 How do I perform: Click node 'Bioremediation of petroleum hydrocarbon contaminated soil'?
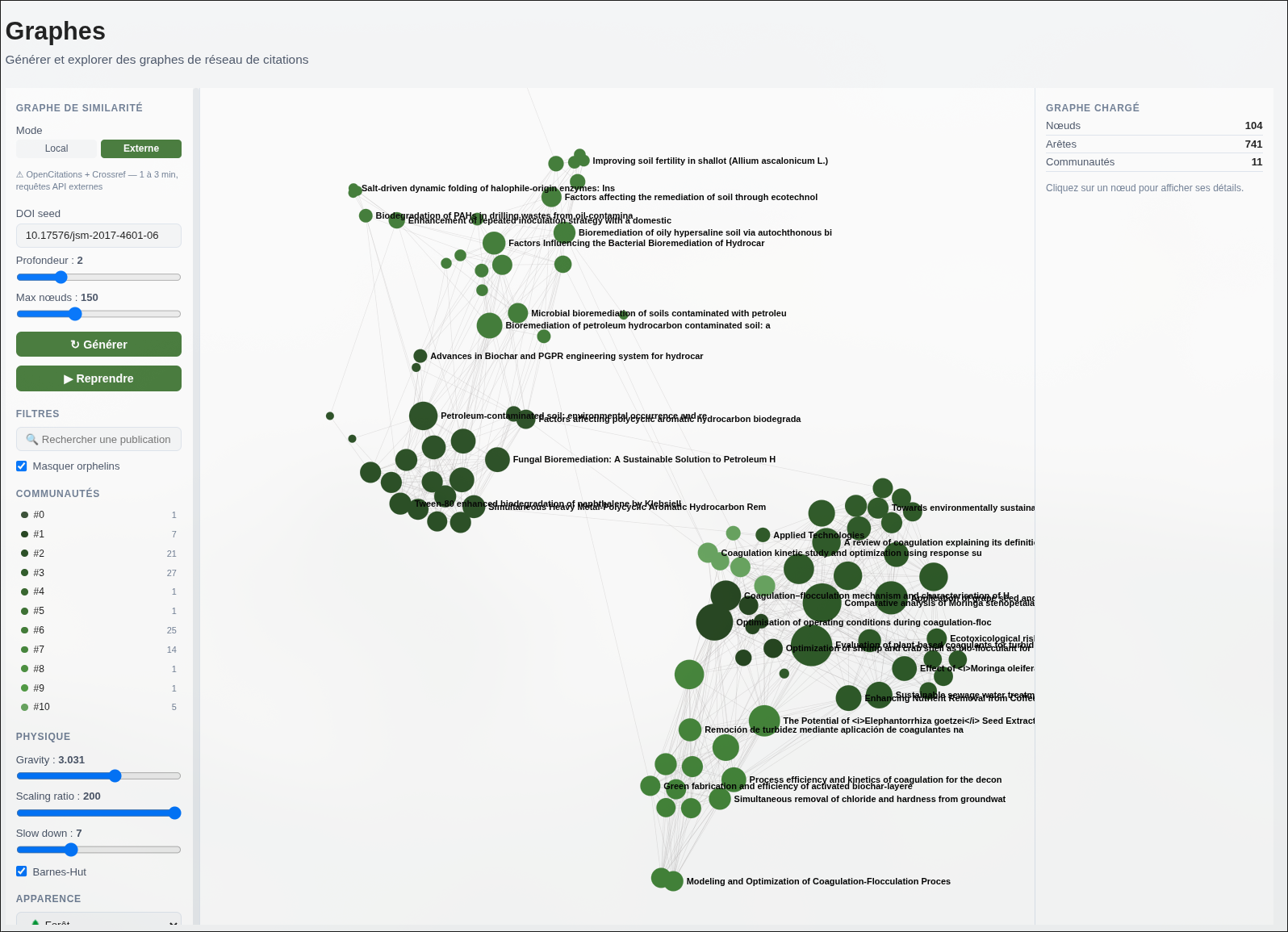[x=489, y=326]
